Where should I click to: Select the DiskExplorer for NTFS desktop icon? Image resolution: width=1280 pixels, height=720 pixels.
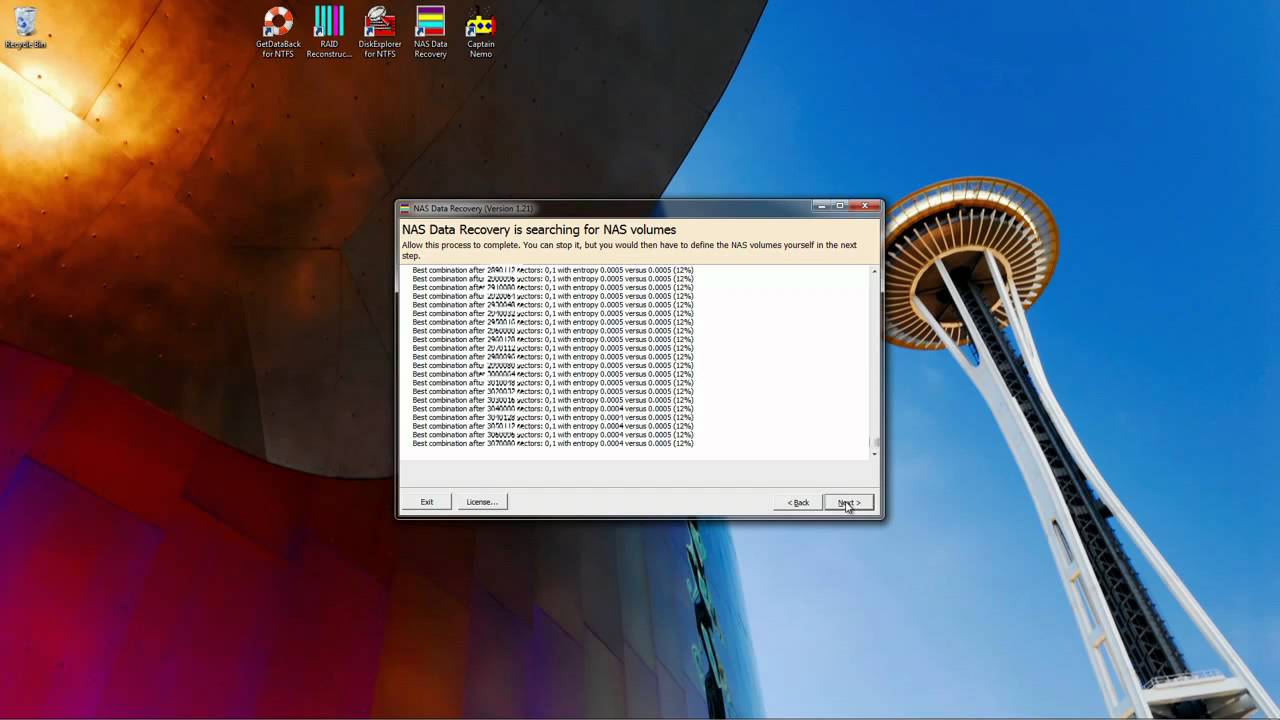pyautogui.click(x=380, y=32)
